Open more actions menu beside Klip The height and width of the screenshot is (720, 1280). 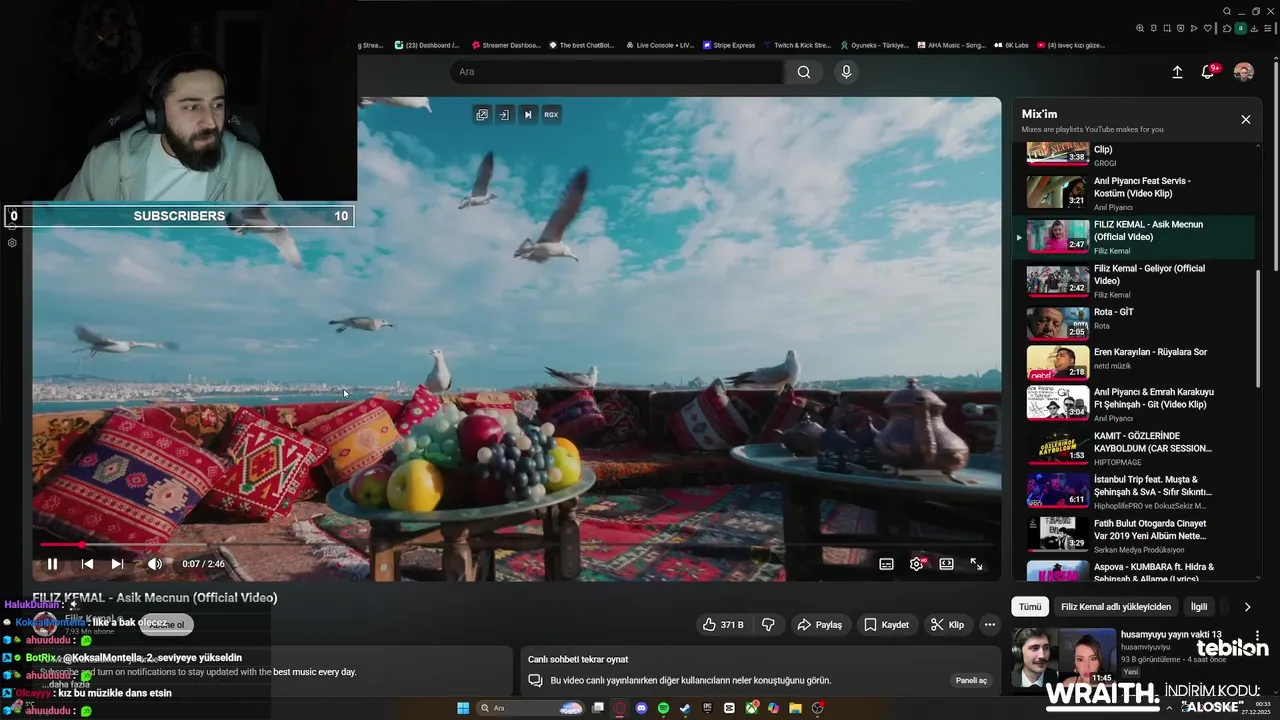pos(990,624)
